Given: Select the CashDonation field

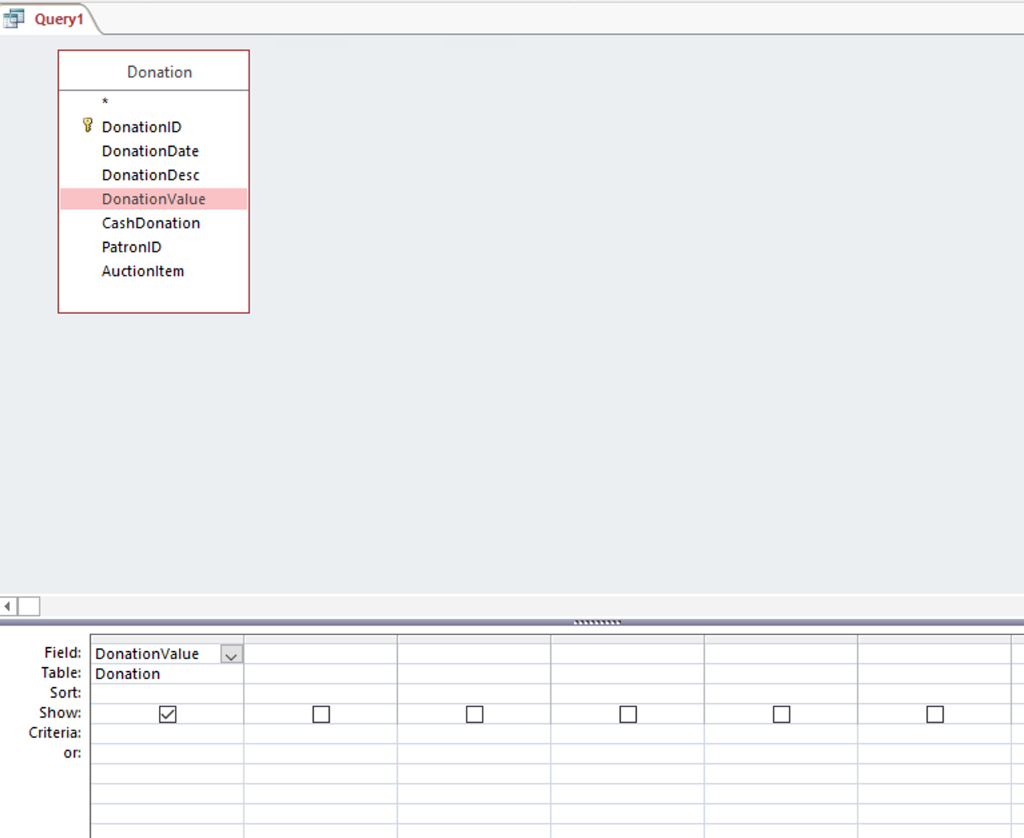Looking at the screenshot, I should click(x=151, y=223).
